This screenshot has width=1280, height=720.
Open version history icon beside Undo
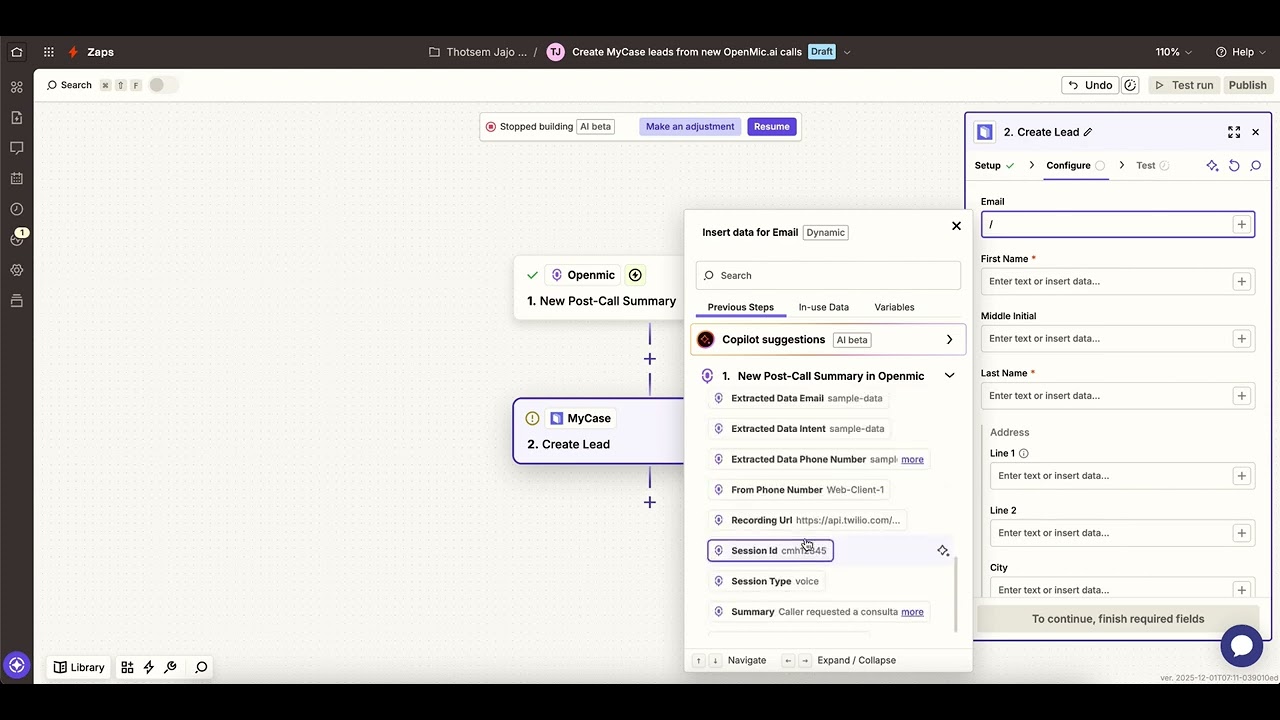point(1130,85)
